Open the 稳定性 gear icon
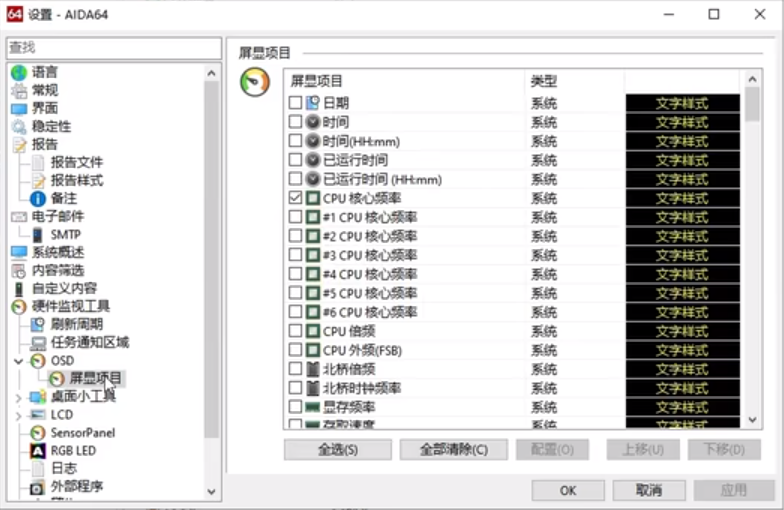Screen dimensions: 784x510 coord(19,126)
